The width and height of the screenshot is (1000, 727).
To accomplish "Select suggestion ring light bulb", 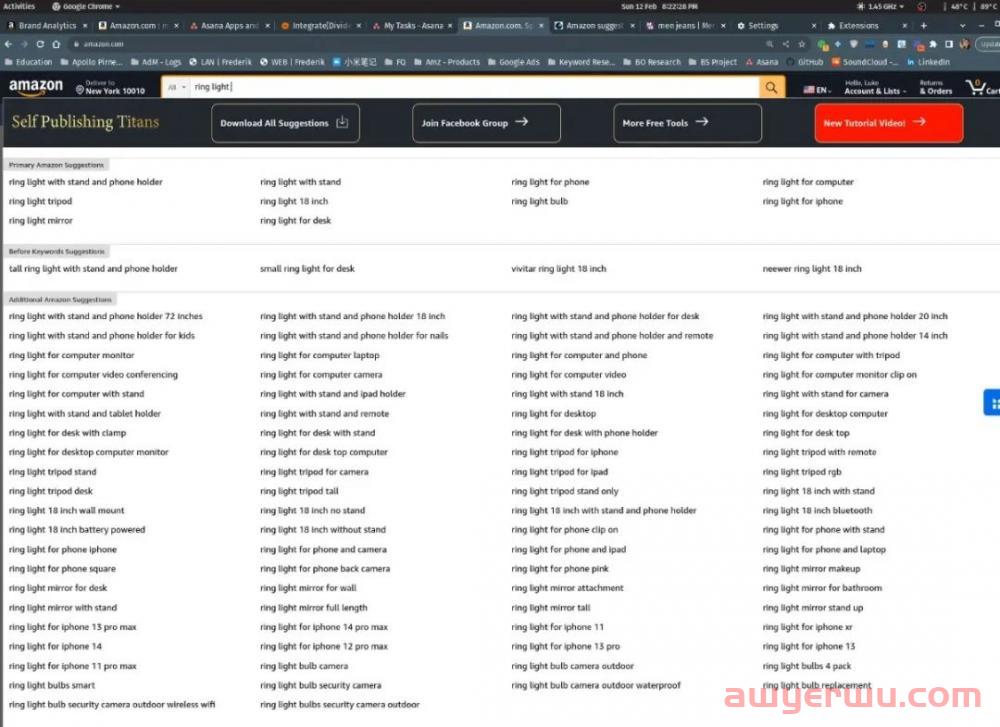I will pos(539,202).
